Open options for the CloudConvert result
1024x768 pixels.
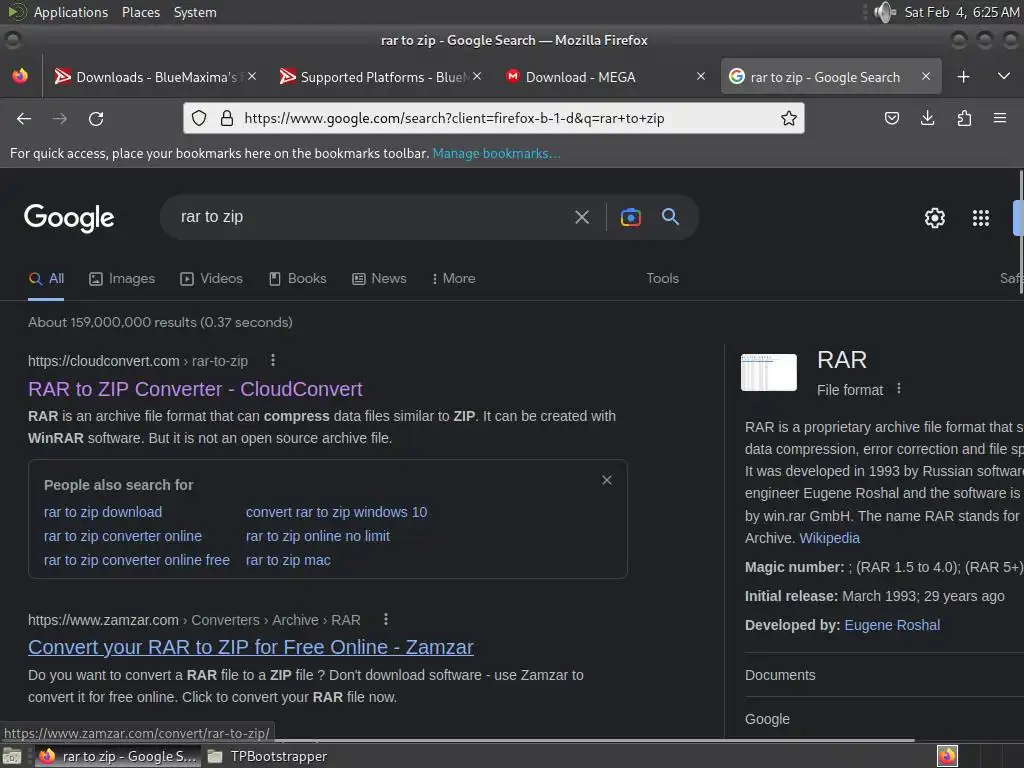[273, 360]
